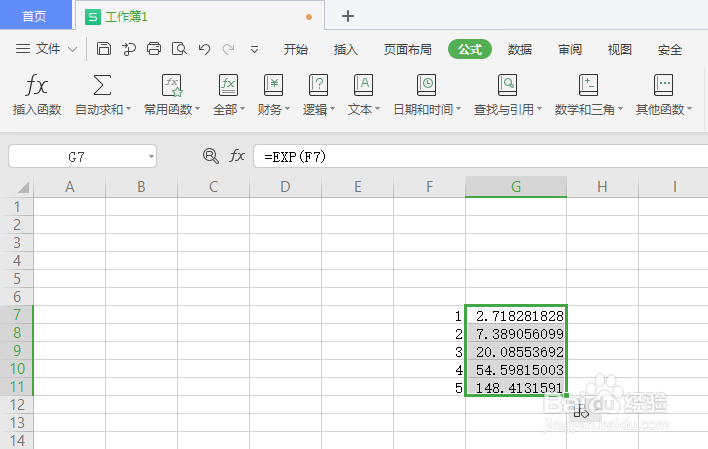Expand the 自动求和 dropdown arrow
The width and height of the screenshot is (708, 449).
[129, 109]
